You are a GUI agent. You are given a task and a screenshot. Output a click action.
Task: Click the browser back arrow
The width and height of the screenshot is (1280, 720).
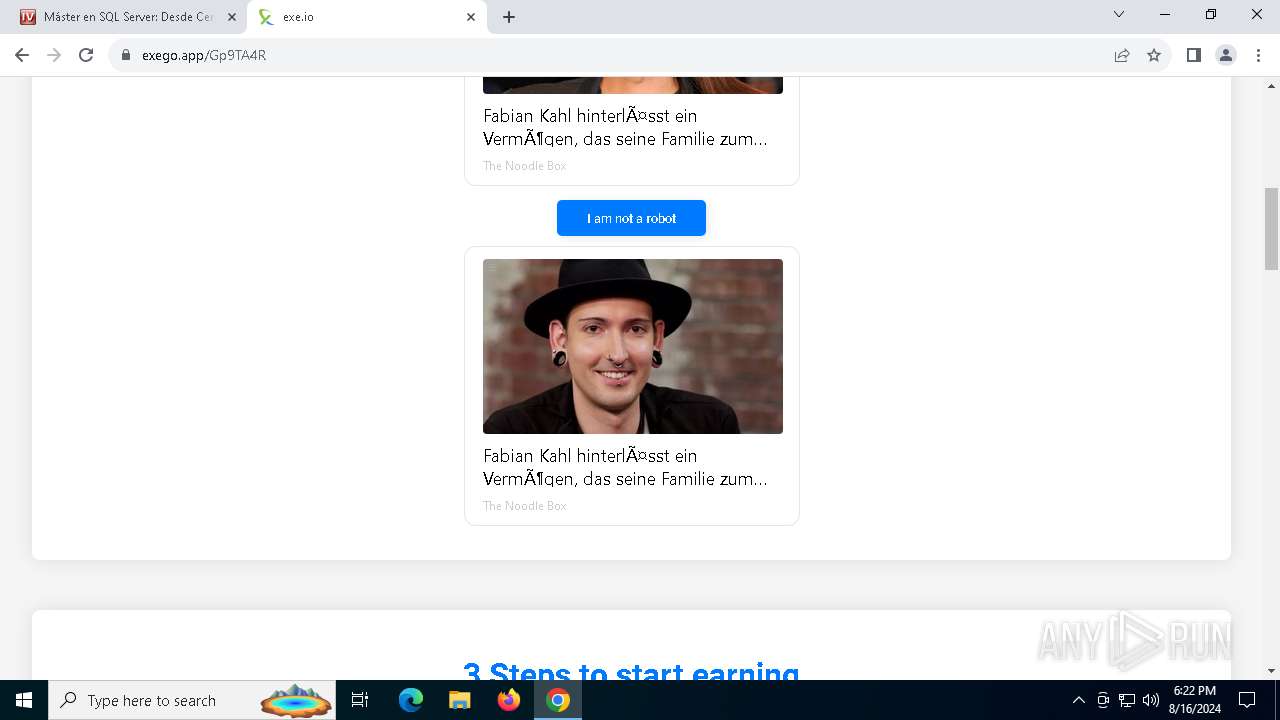pos(22,55)
